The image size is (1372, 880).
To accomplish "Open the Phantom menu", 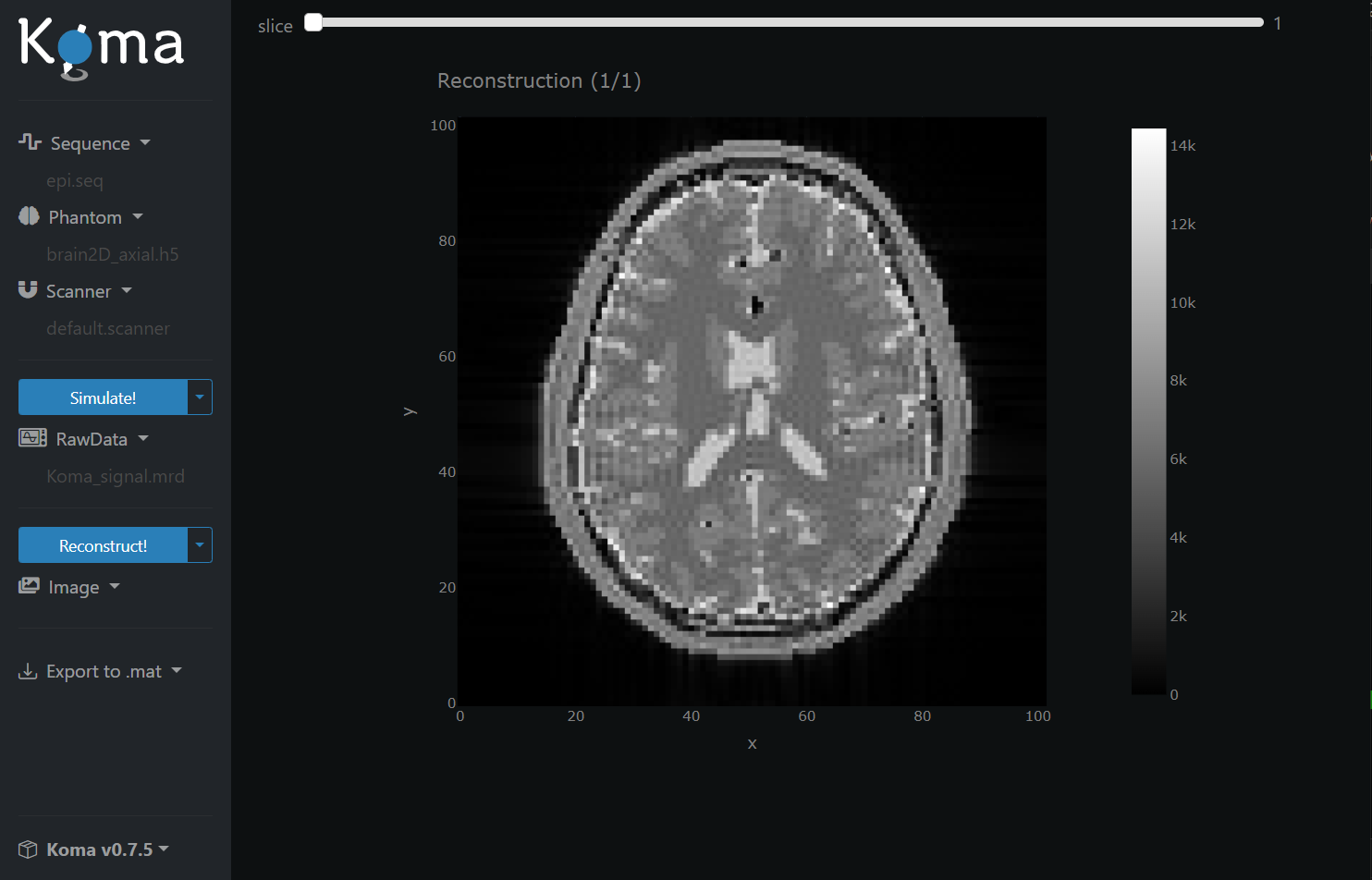I will [x=86, y=217].
